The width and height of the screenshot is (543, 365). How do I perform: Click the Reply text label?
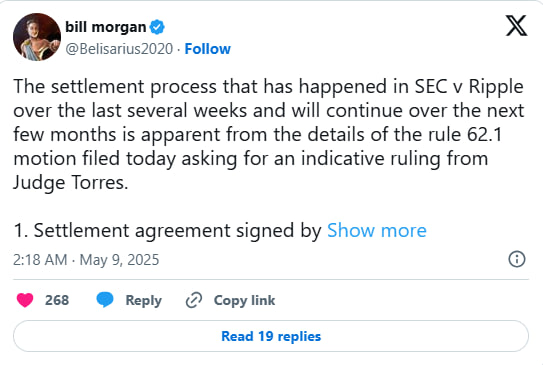point(143,300)
